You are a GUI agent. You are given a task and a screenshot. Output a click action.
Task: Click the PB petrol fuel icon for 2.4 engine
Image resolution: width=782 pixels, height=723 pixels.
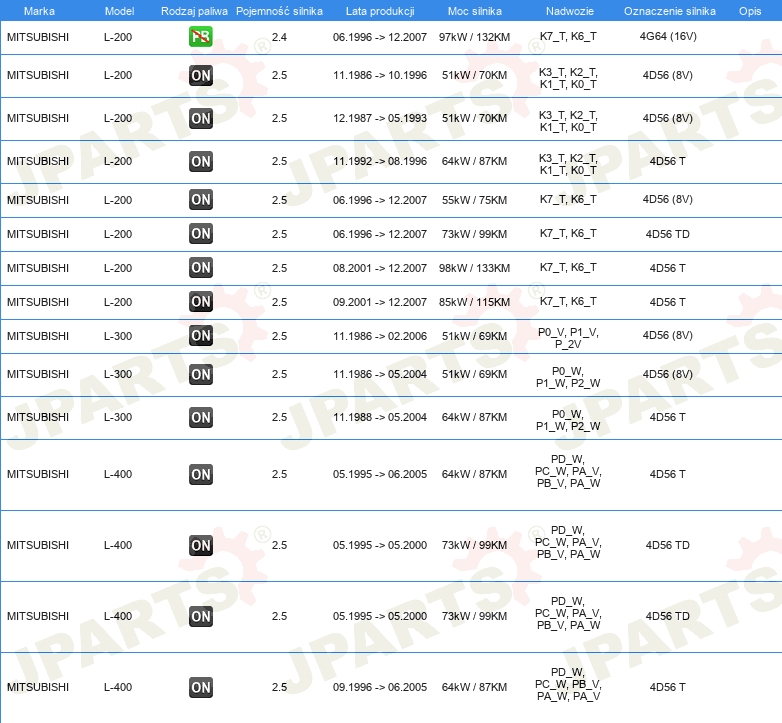click(x=200, y=36)
